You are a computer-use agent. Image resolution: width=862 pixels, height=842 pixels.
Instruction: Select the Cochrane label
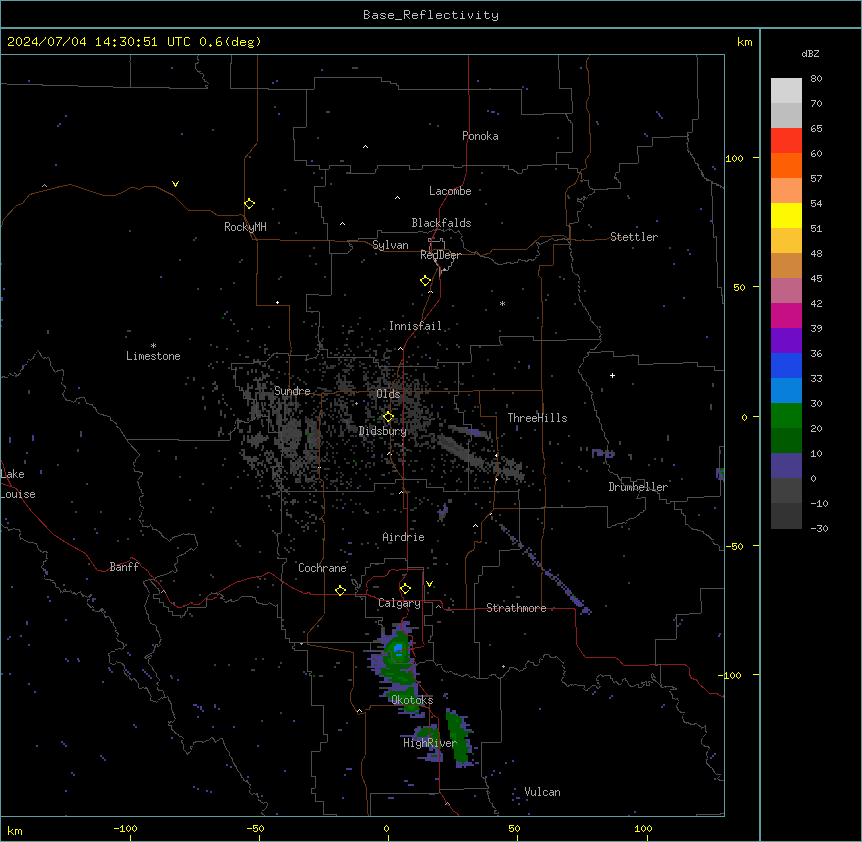coord(322,568)
